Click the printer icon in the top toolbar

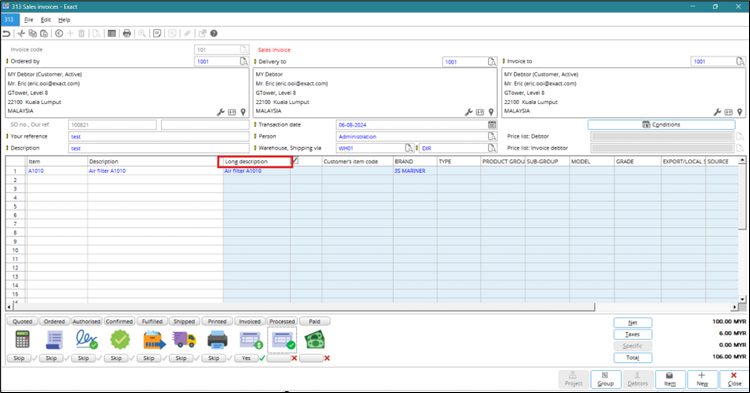tap(127, 33)
